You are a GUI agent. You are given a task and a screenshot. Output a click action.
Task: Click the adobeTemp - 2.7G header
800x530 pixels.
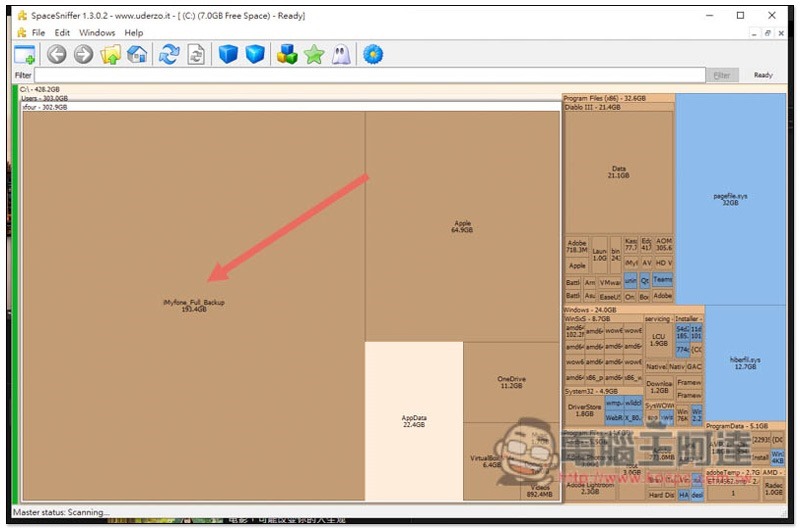[x=733, y=472]
